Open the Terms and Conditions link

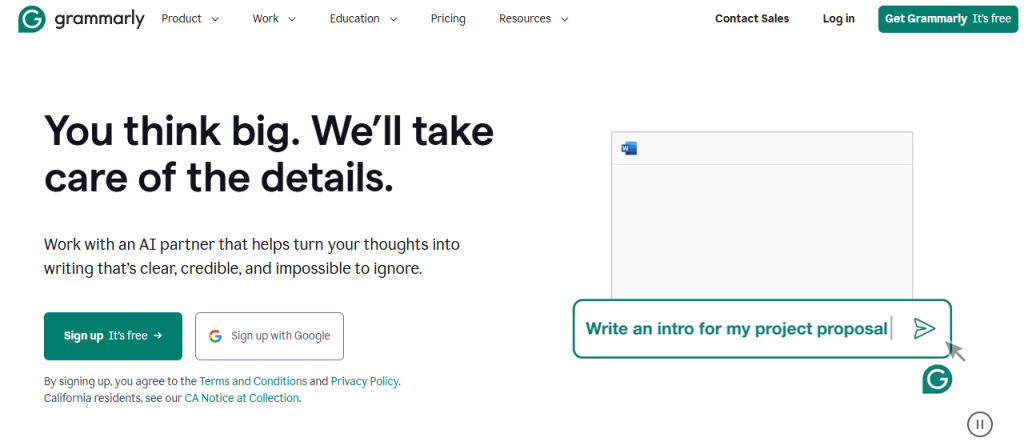(x=253, y=381)
